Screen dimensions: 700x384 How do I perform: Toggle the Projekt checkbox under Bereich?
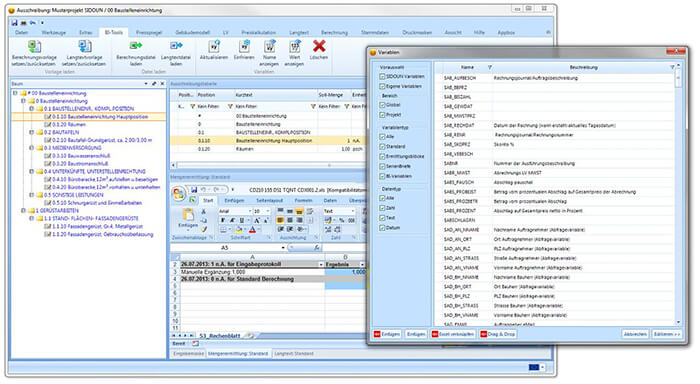pos(382,115)
